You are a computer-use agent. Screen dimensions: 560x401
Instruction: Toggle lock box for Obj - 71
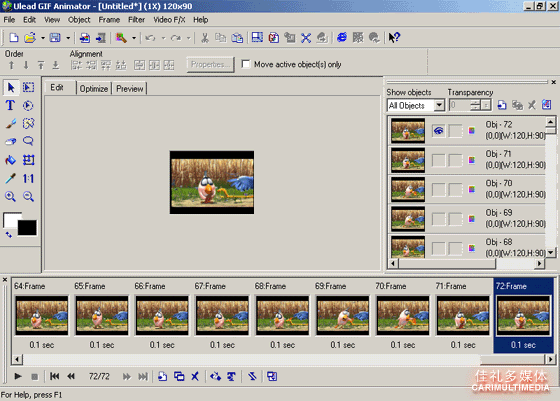pos(455,160)
